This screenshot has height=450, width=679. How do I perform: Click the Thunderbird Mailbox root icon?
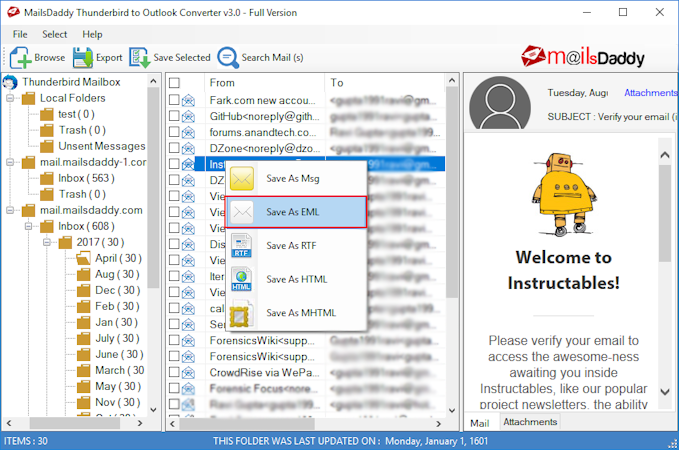click(10, 82)
